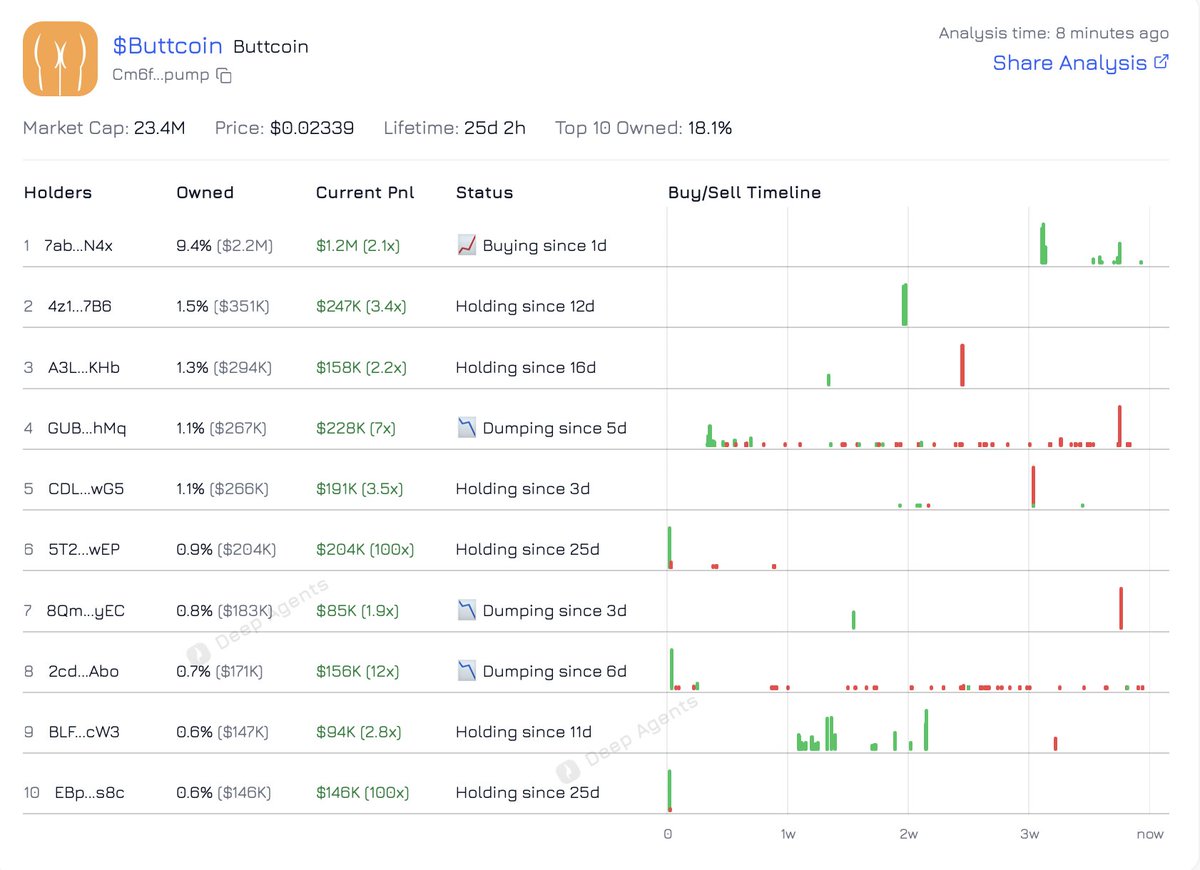The height and width of the screenshot is (870, 1200).
Task: Click the falling chart icon for 8Qm...yEC
Action: click(466, 610)
